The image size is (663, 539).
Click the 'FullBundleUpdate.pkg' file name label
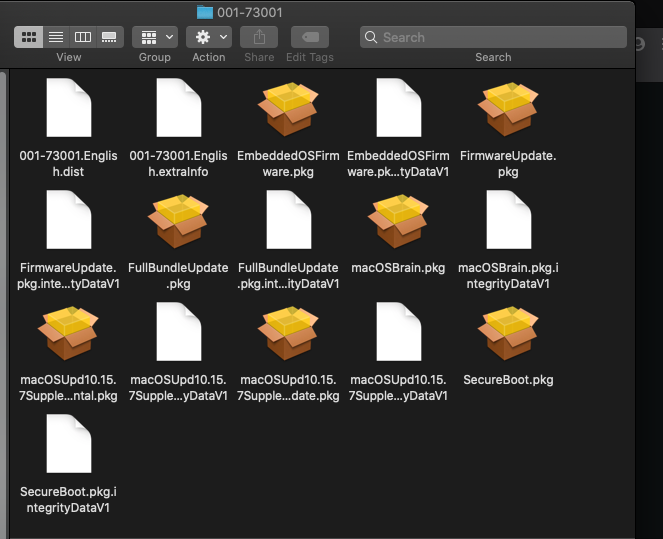pos(178,276)
